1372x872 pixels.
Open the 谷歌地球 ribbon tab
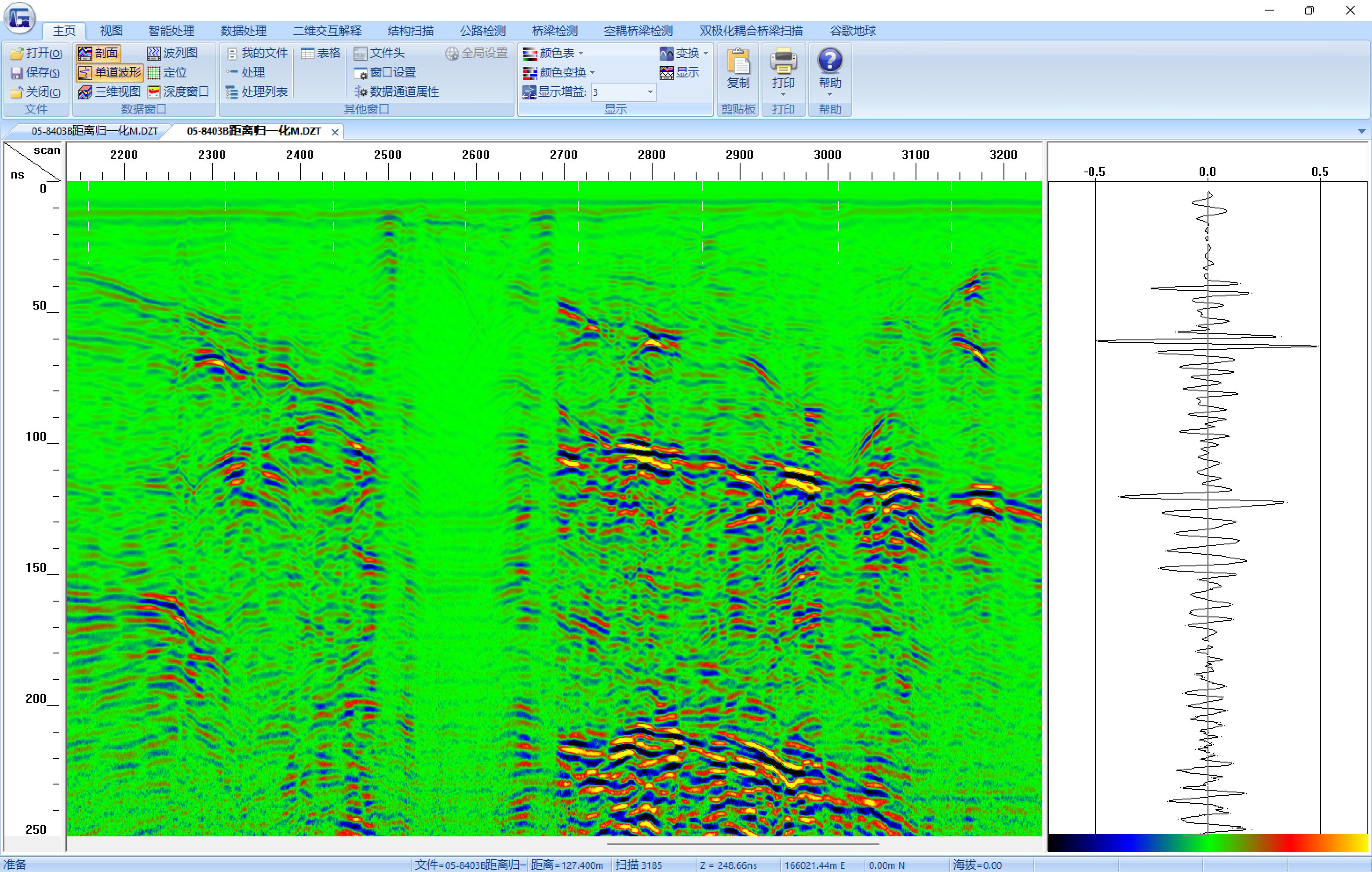[x=852, y=31]
